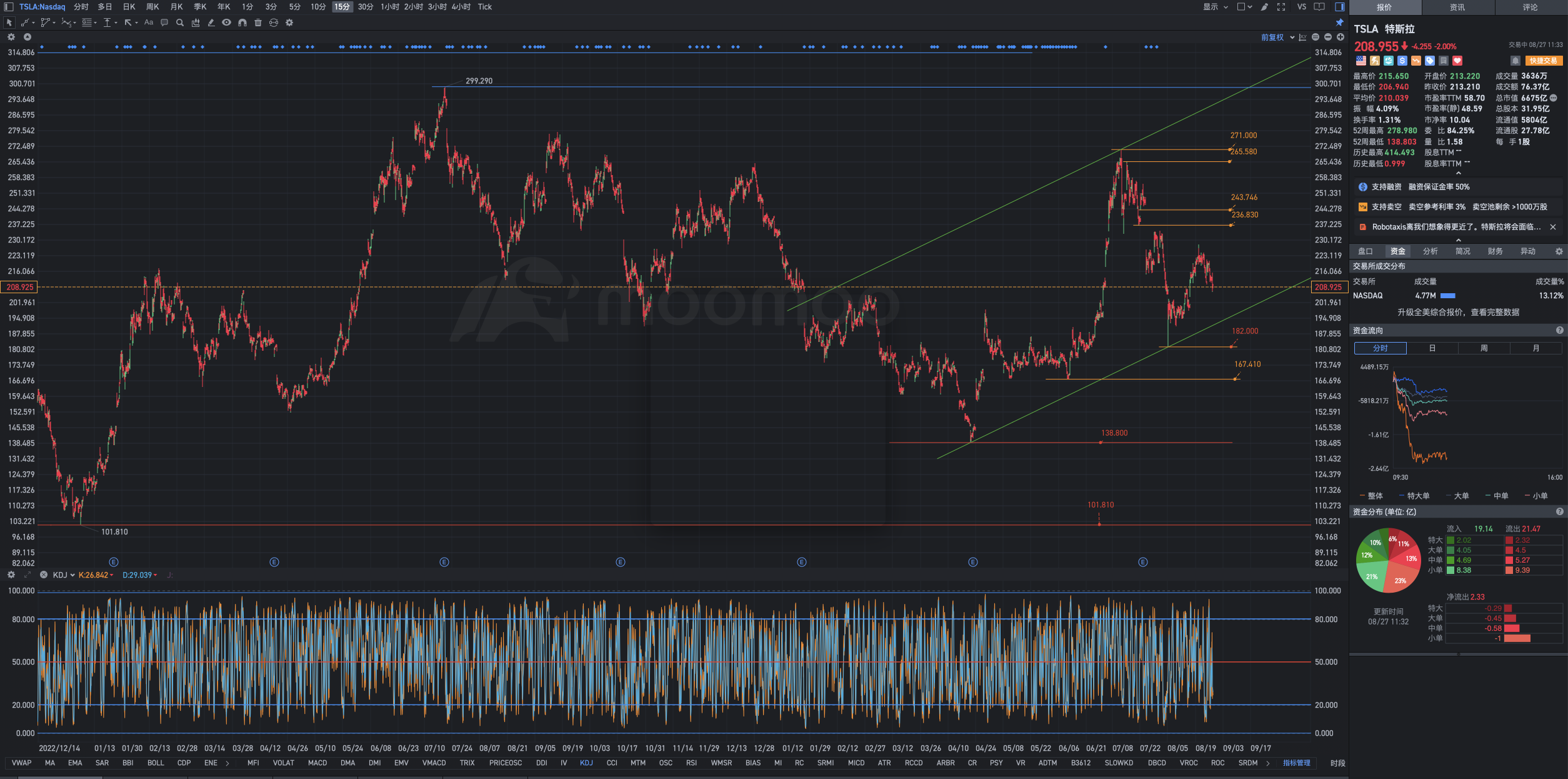Toggle left sidebar panel icon
The width and height of the screenshot is (1568, 779).
click(9, 7)
